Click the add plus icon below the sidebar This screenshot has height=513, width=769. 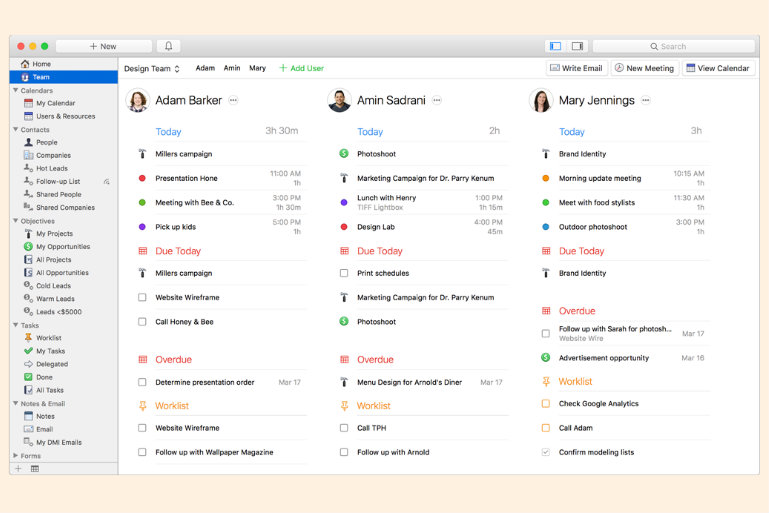(18, 468)
